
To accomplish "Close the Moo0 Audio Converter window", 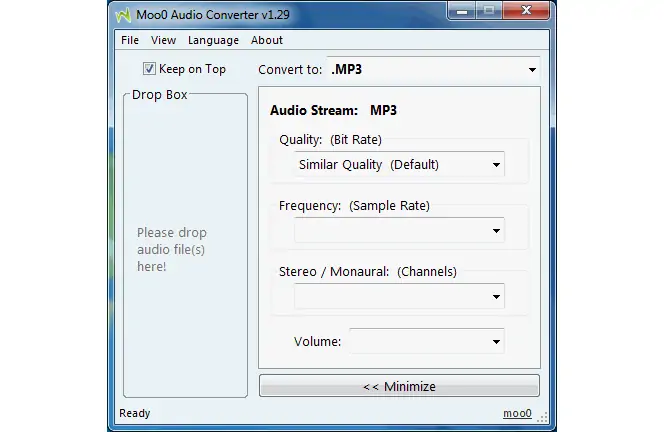I will [x=526, y=11].
